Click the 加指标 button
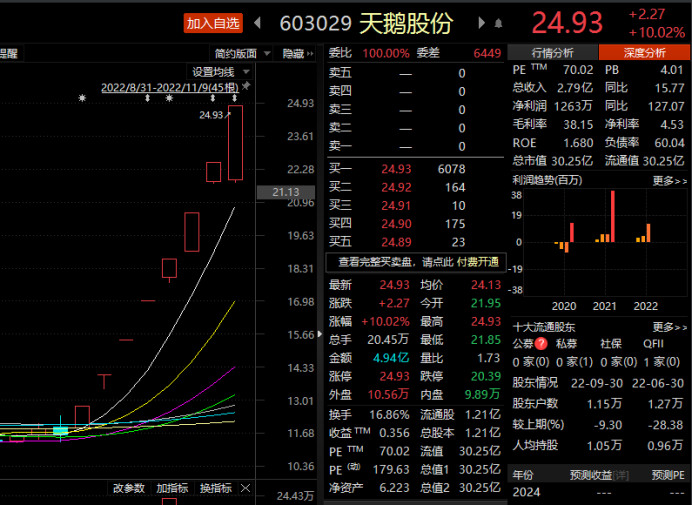The width and height of the screenshot is (692, 505). 172,488
